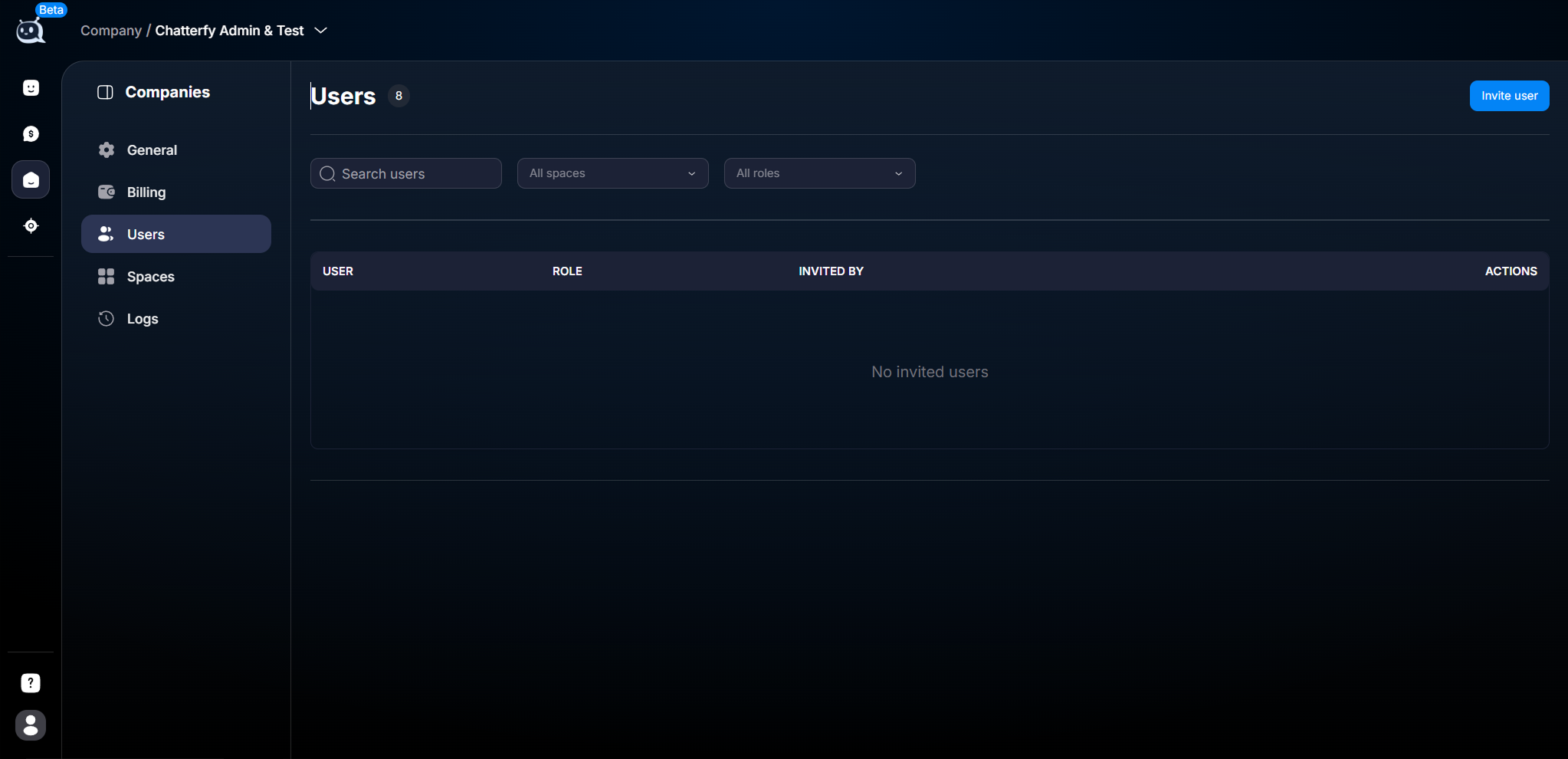Screen dimensions: 1568x759
Task: Open the target crosshair icon in left rail
Action: (x=31, y=226)
